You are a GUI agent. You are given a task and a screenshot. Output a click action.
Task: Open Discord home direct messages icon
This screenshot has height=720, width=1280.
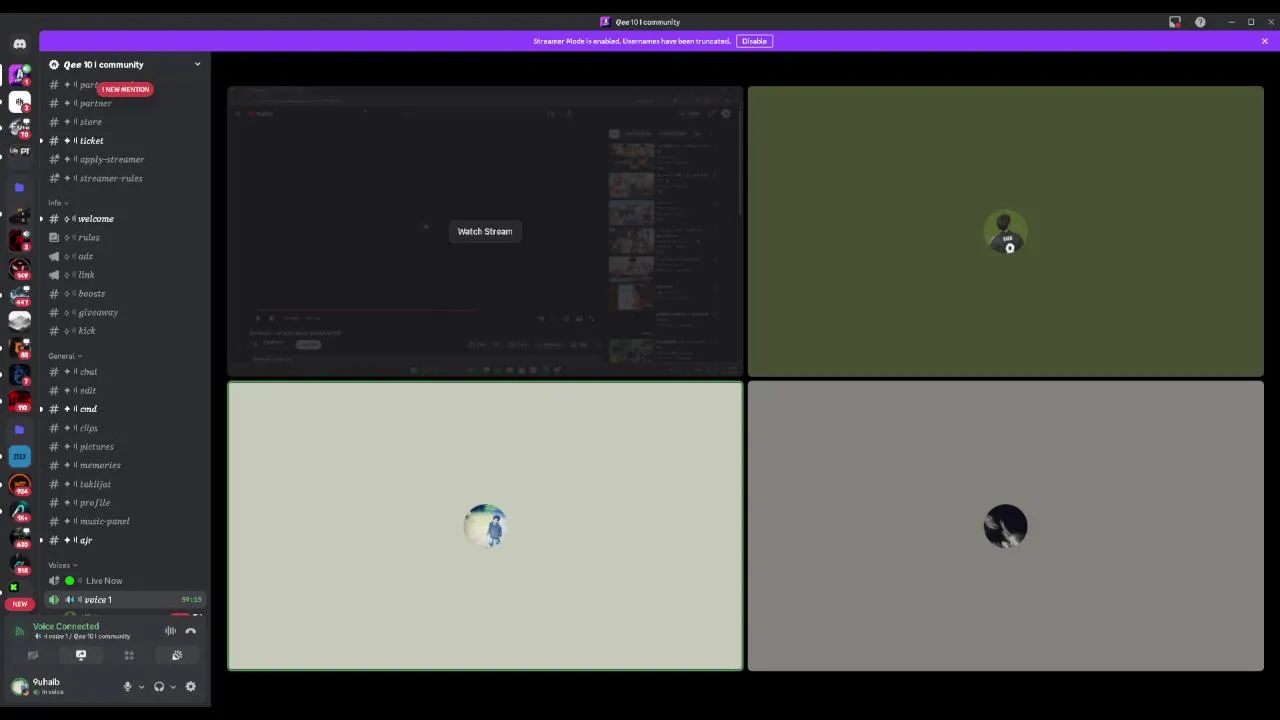19,44
